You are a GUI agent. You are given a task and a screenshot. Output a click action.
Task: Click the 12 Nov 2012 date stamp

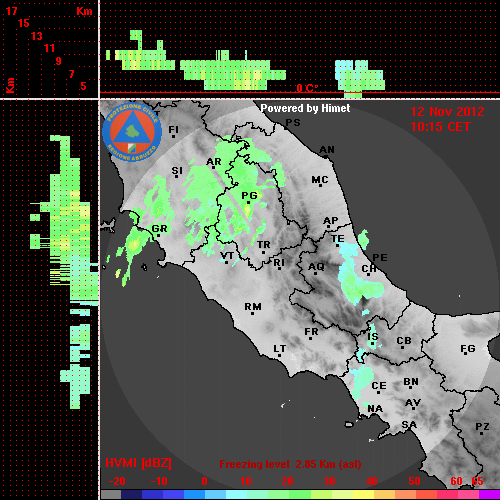[x=447, y=112]
